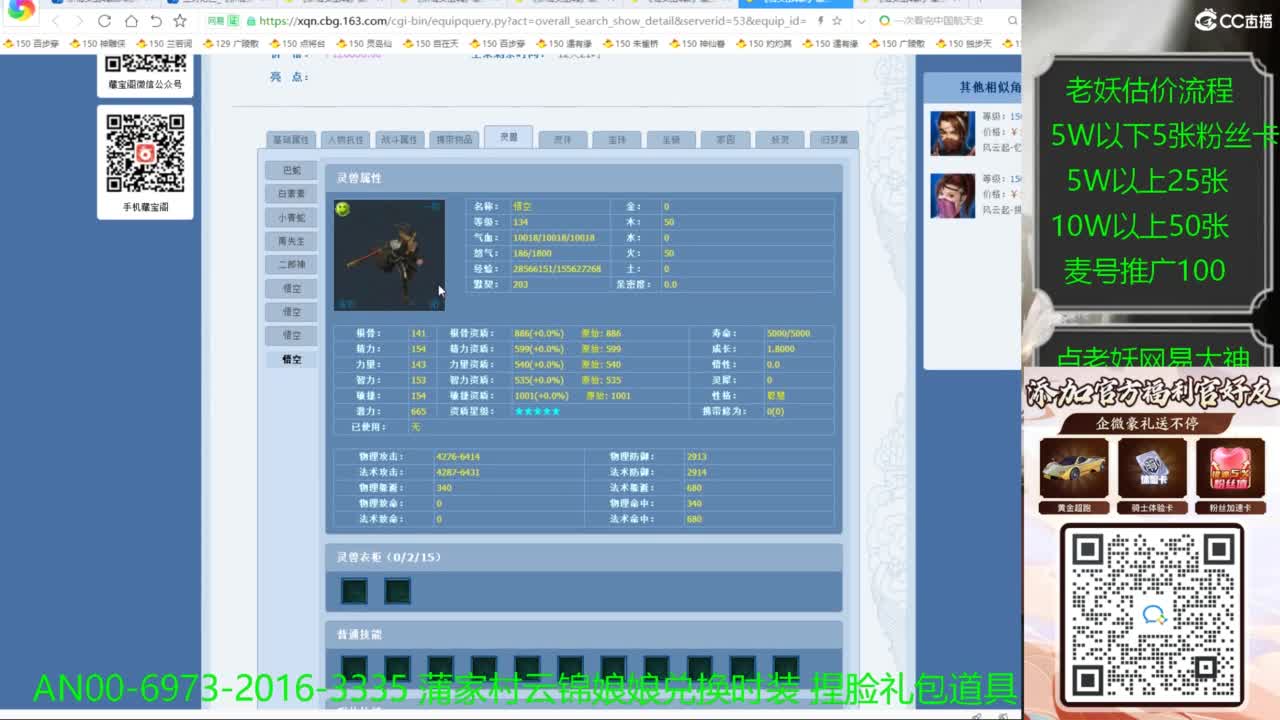Click the 粉丝加速卡 gift icon
Screen dimensions: 1280x720
pyautogui.click(x=1230, y=469)
